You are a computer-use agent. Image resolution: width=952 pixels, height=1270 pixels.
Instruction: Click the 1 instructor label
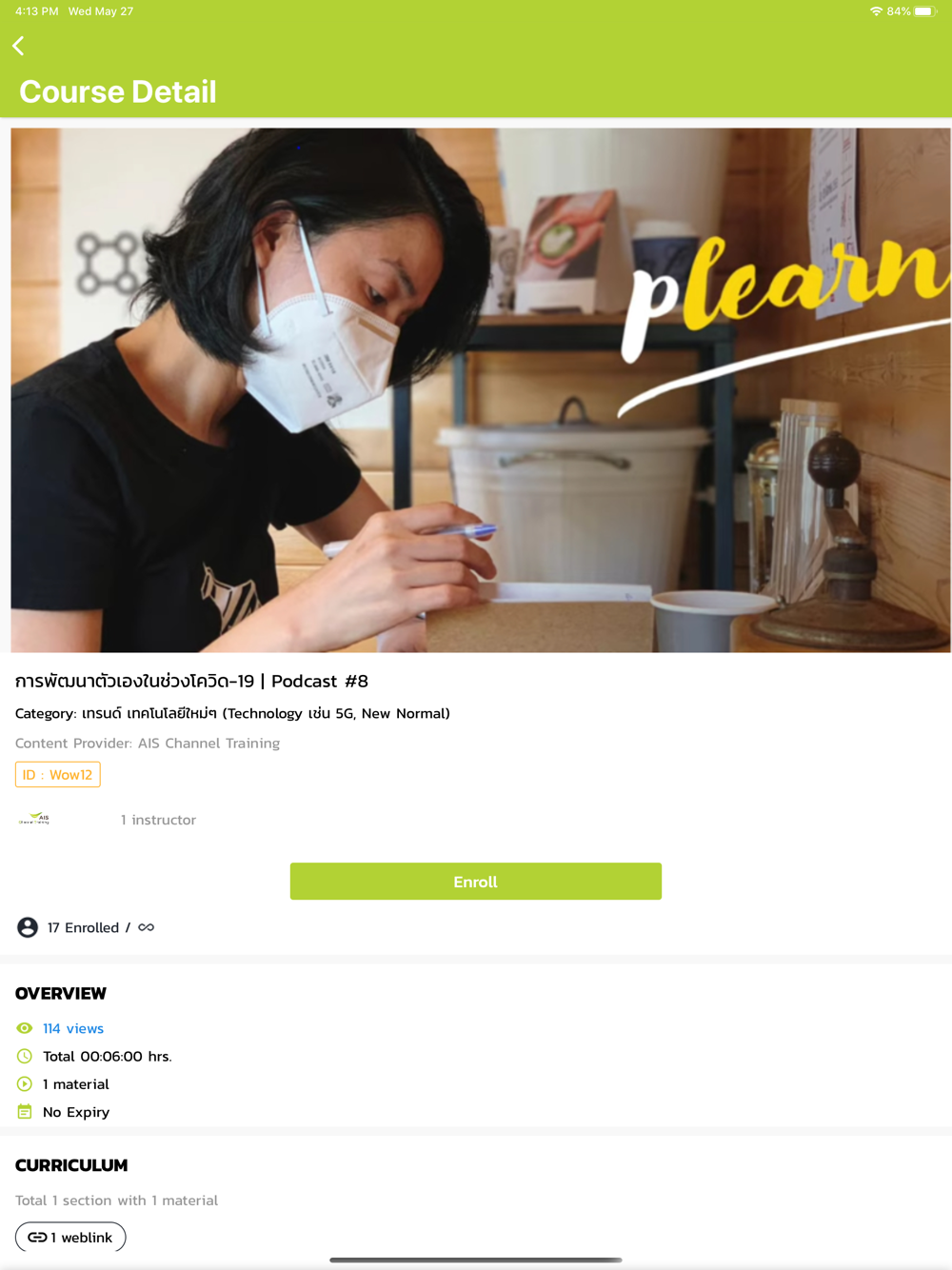(158, 820)
